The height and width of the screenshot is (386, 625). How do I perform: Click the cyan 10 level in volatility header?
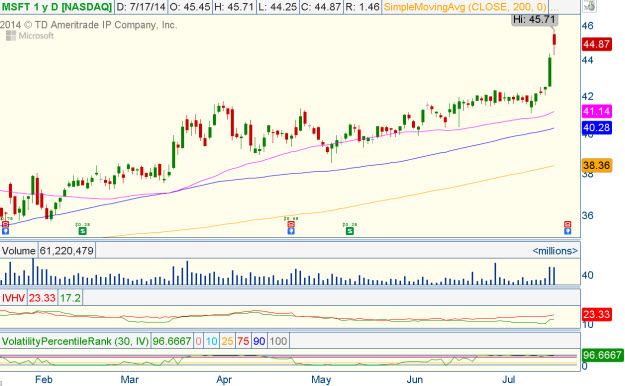[x=212, y=341]
